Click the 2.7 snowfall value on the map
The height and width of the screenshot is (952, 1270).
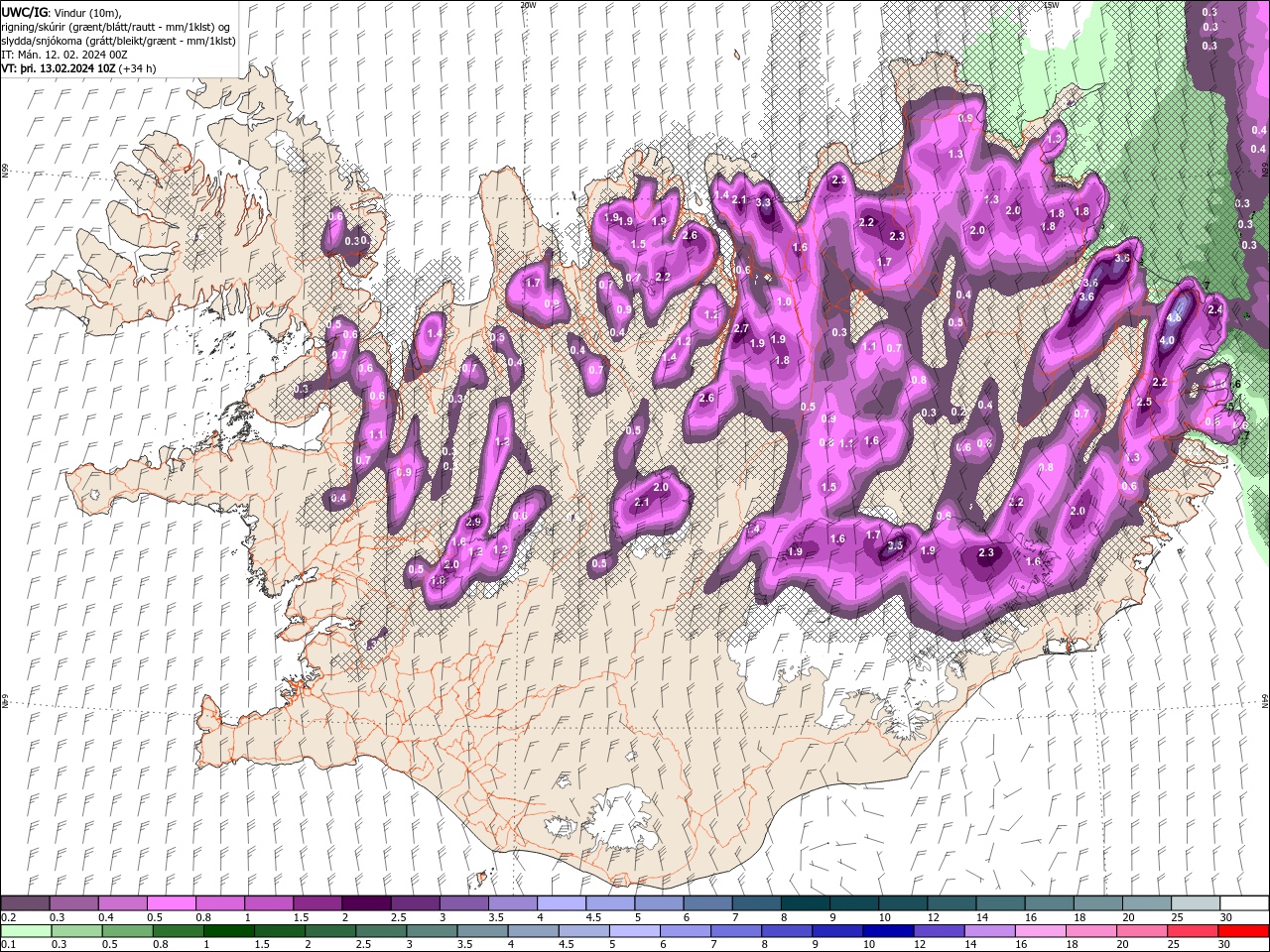740,328
